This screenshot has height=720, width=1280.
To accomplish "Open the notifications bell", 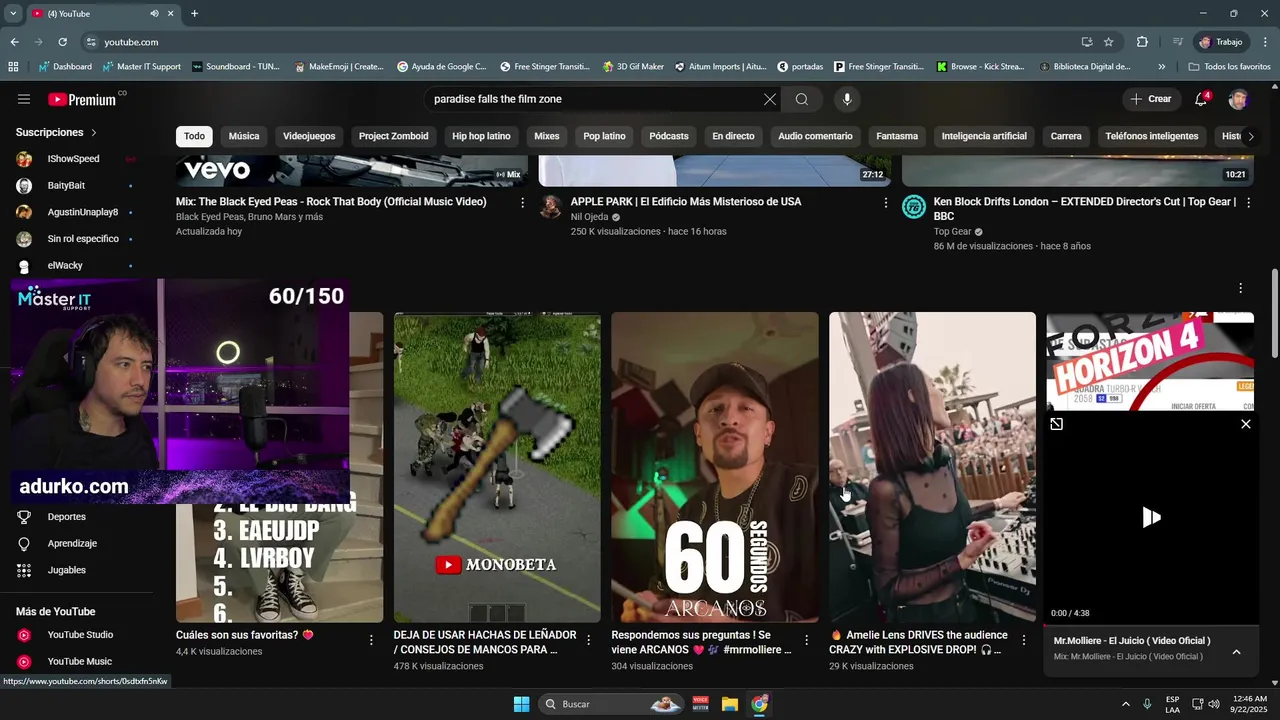I will [1201, 99].
